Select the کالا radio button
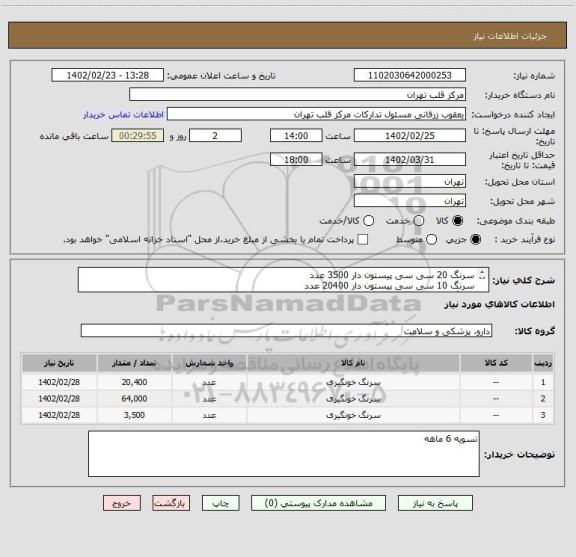 (x=458, y=221)
